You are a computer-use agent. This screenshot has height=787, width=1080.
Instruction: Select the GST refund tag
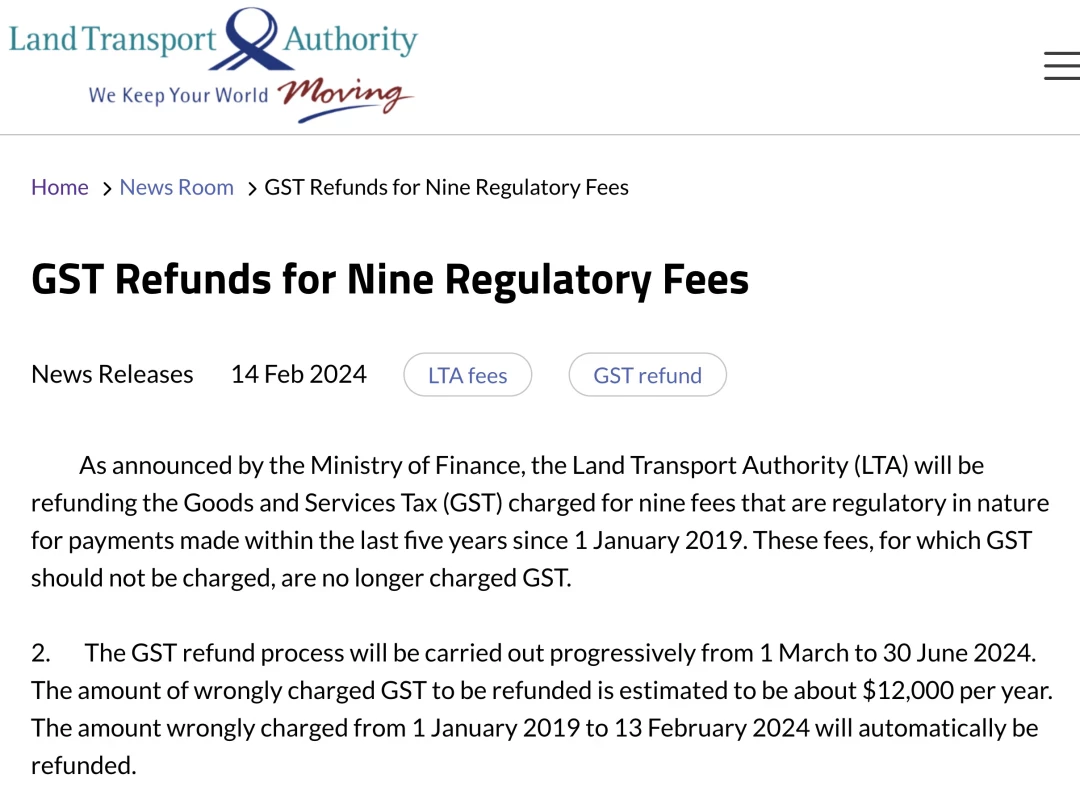(x=647, y=375)
